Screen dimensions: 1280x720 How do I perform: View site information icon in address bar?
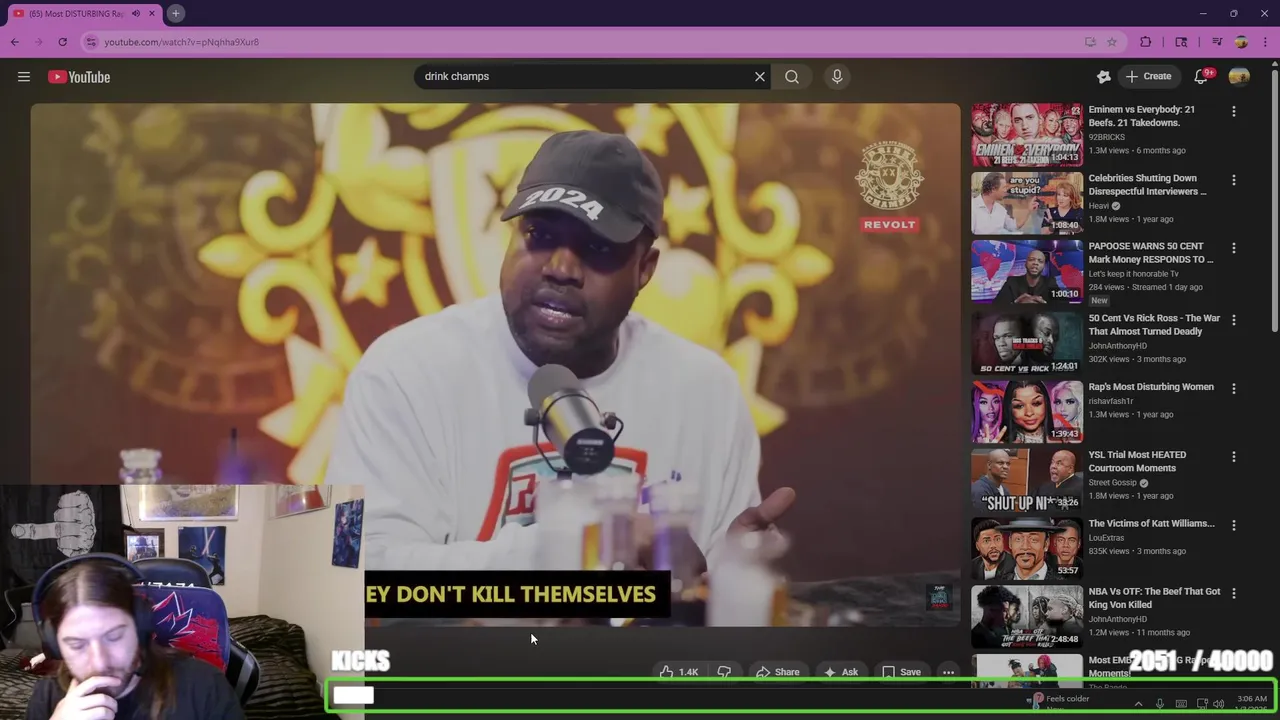pyautogui.click(x=91, y=42)
